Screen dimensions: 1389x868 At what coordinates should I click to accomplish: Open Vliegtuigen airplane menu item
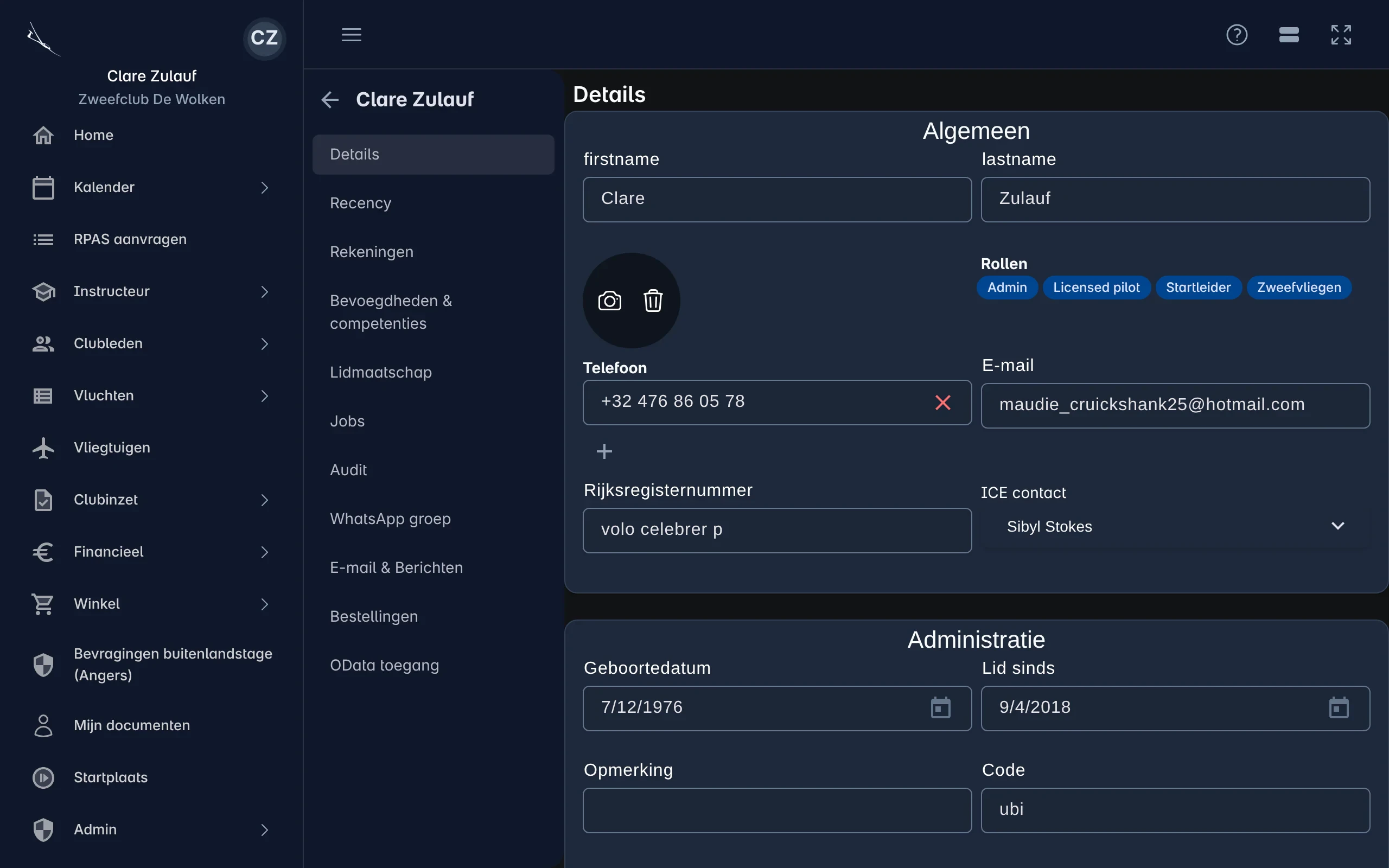click(x=151, y=448)
